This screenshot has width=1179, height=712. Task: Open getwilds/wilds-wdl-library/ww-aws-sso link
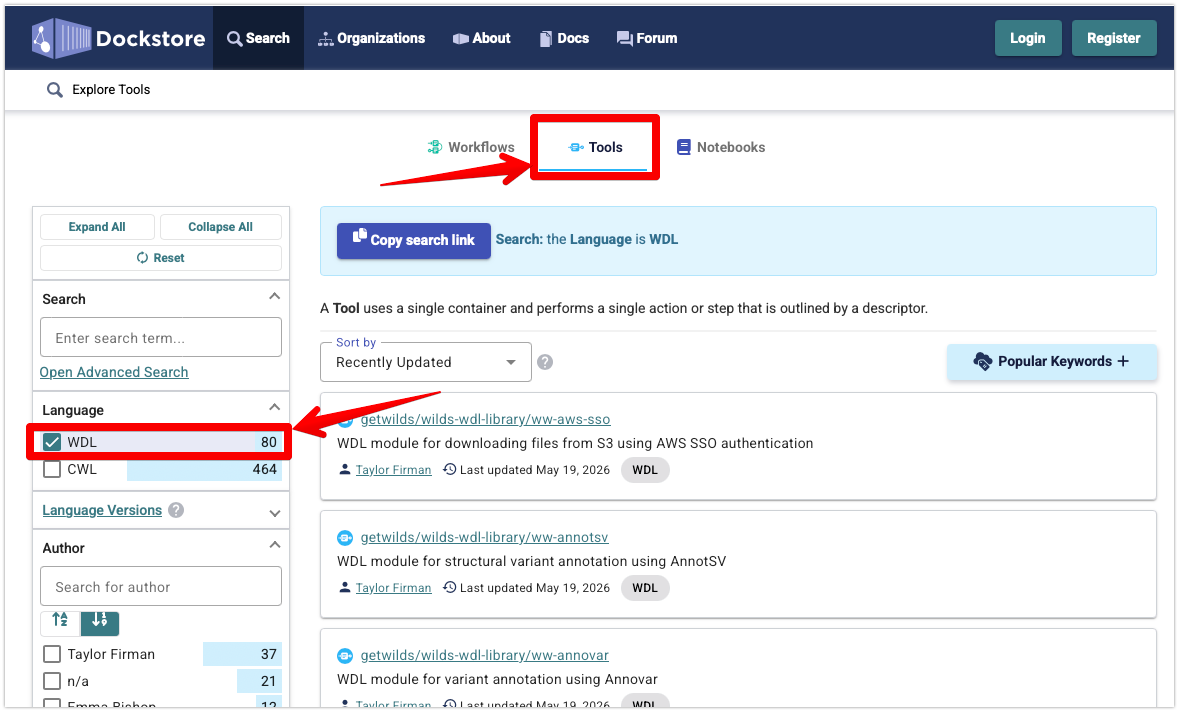(485, 420)
